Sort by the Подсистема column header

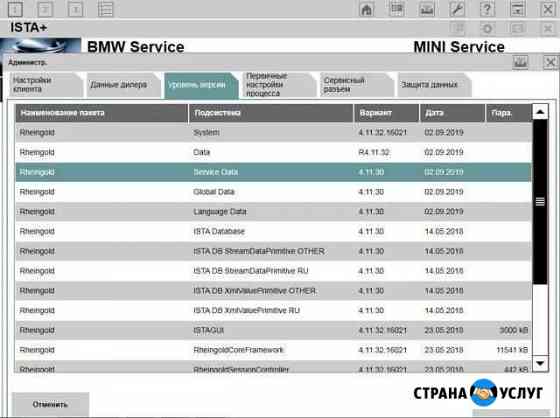(271, 113)
